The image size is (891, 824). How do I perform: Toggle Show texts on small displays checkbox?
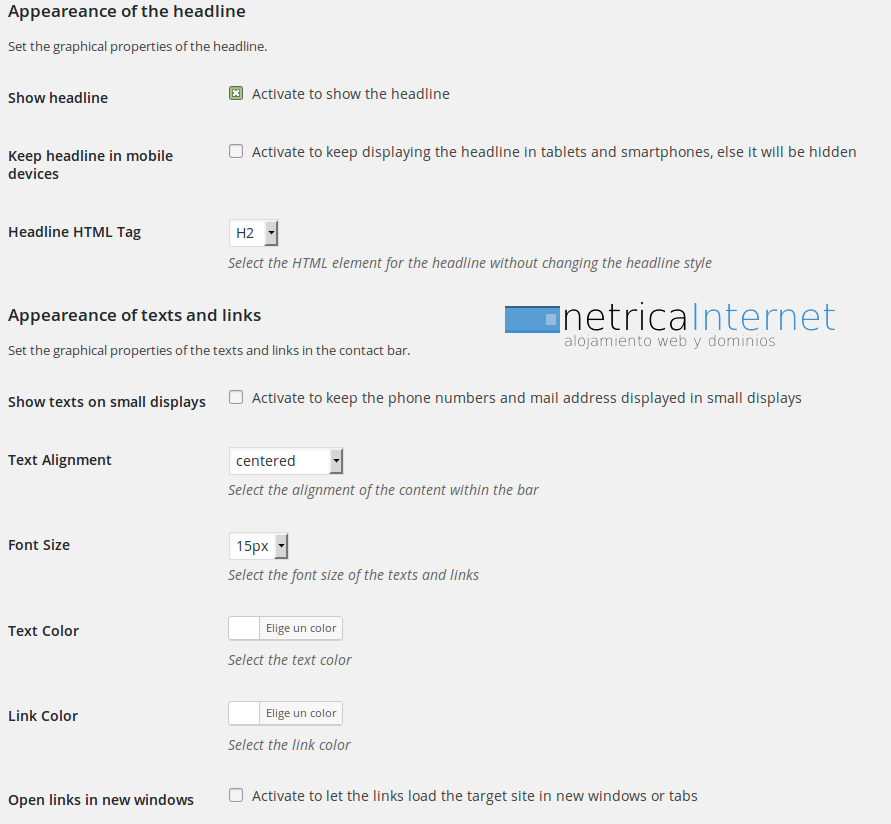pyautogui.click(x=236, y=397)
